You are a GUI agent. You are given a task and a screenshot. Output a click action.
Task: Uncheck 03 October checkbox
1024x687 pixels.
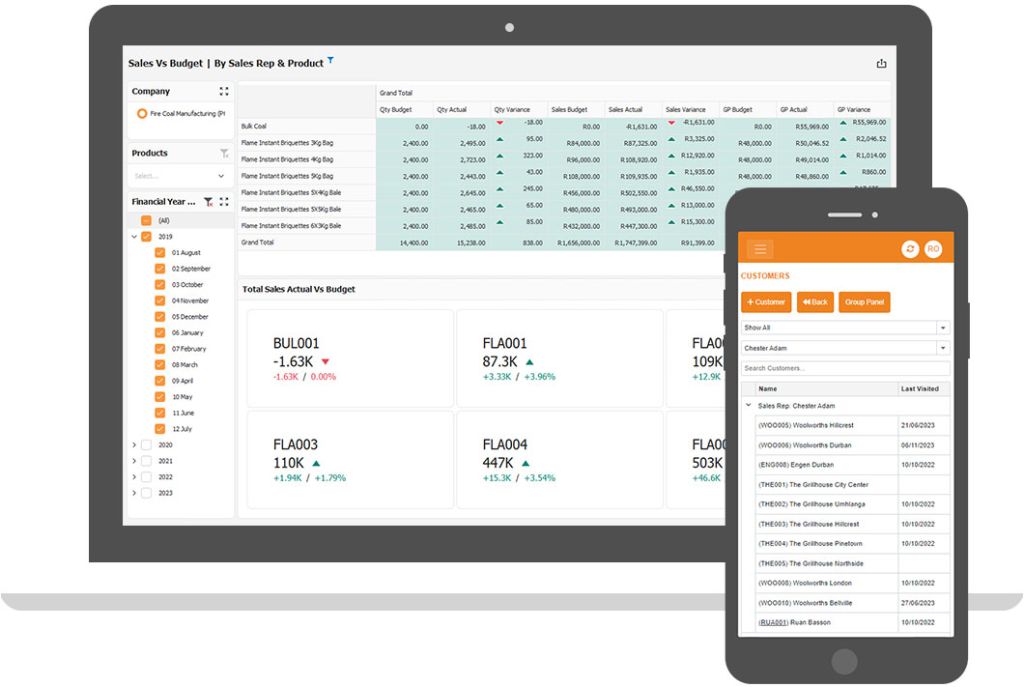(159, 285)
